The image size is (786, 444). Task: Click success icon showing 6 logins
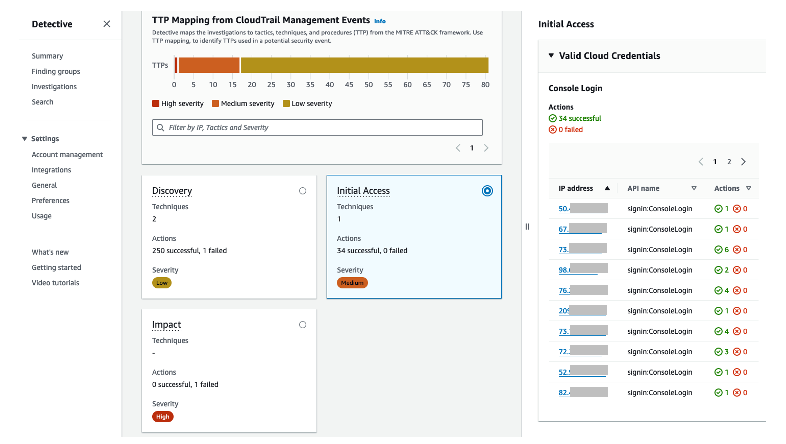(x=718, y=250)
